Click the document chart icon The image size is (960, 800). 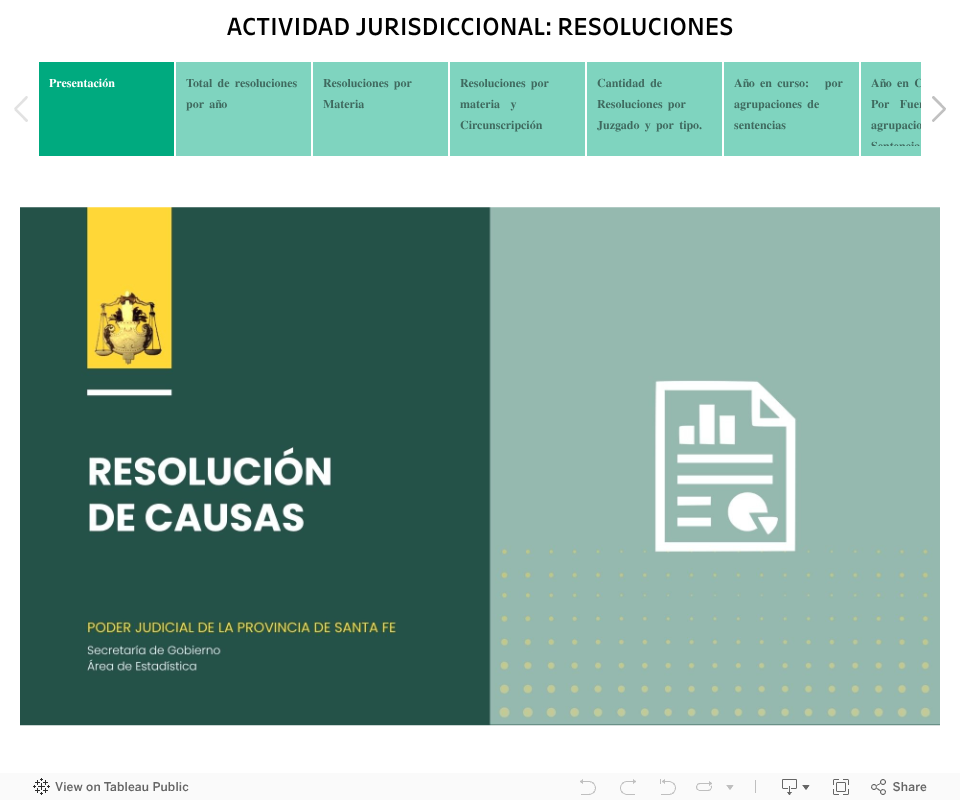725,466
